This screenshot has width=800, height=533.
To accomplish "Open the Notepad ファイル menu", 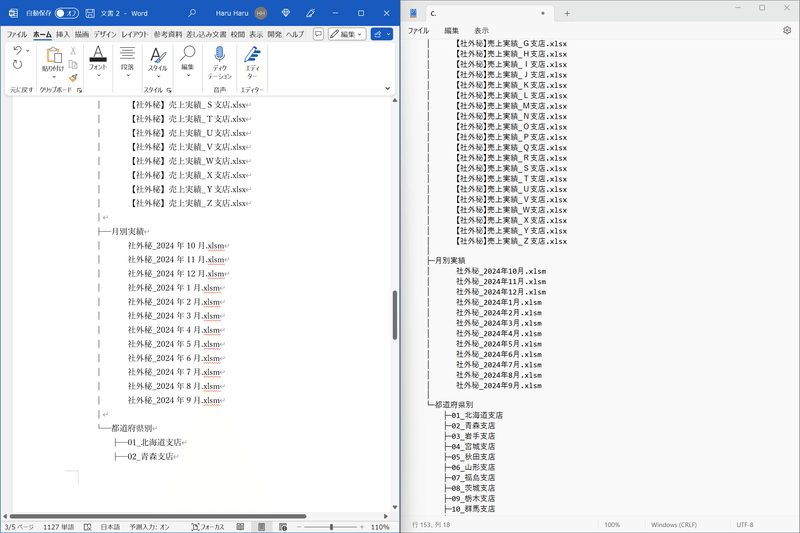I will tap(418, 31).
